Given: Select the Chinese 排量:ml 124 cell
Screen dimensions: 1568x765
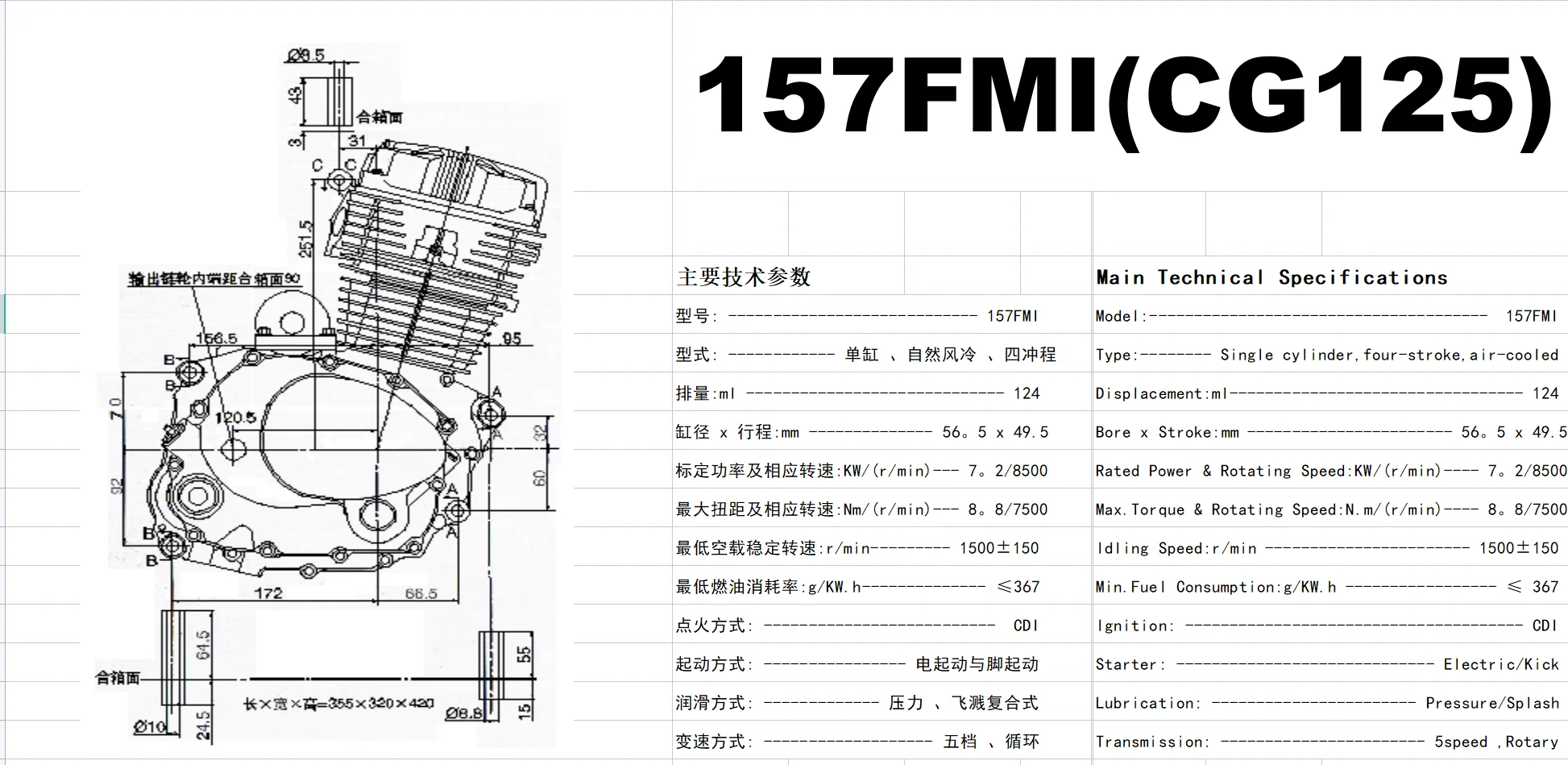Looking at the screenshot, I should click(882, 392).
